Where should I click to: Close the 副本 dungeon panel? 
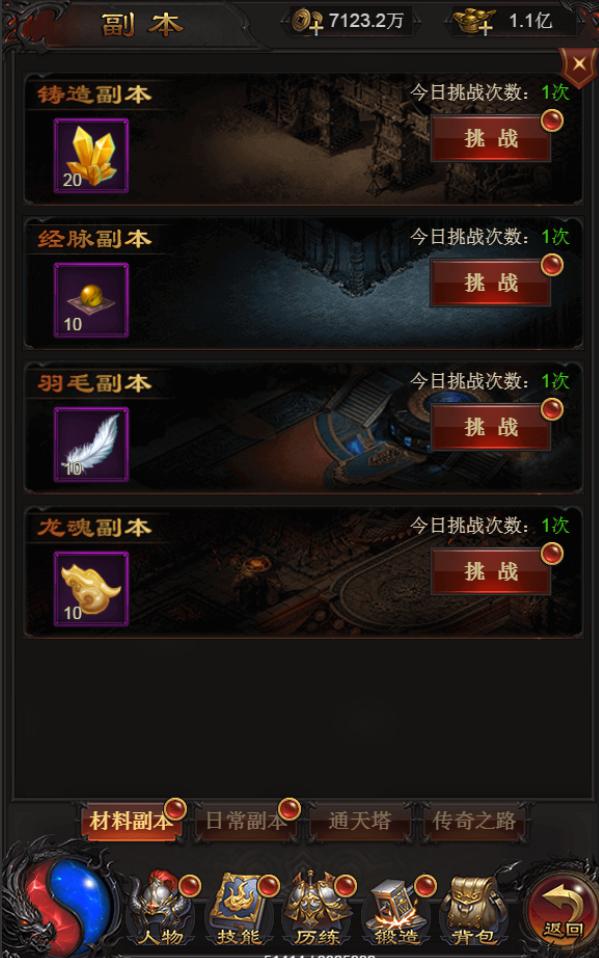578,65
